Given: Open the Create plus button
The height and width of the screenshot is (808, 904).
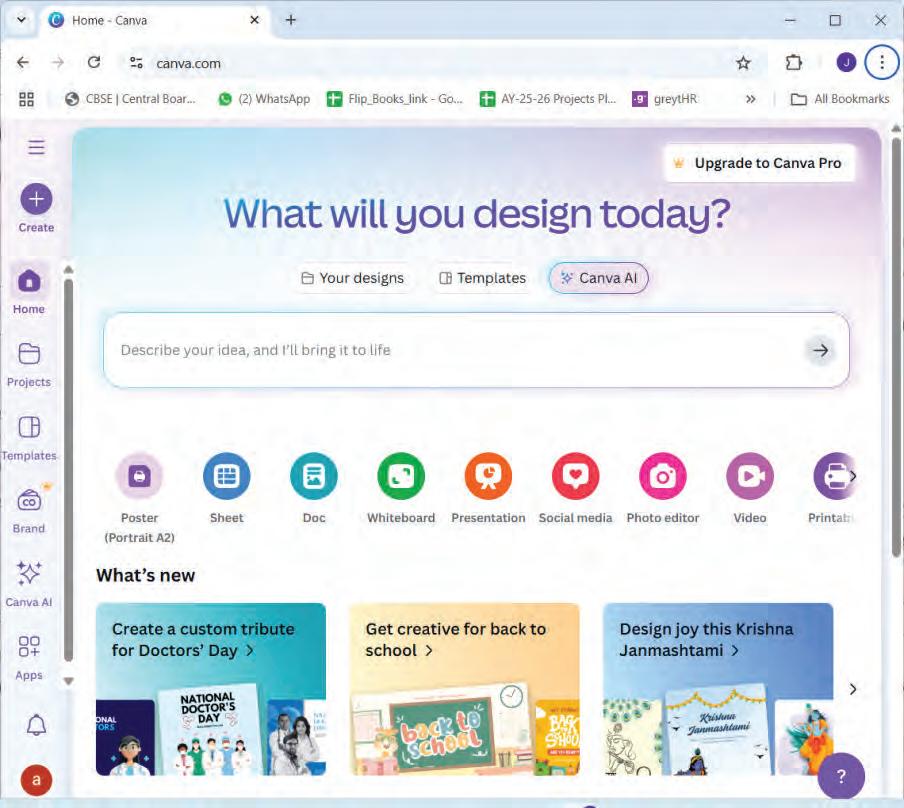Looking at the screenshot, I should (x=36, y=199).
